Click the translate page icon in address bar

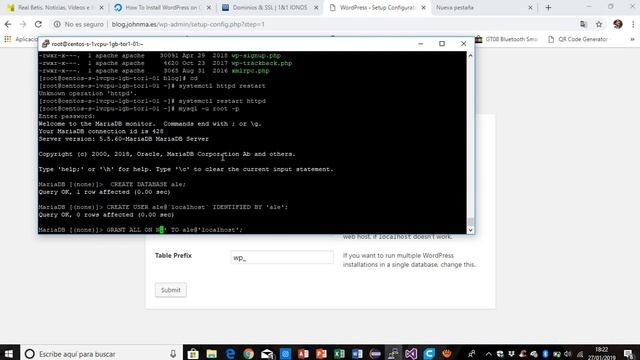[x=583, y=24]
